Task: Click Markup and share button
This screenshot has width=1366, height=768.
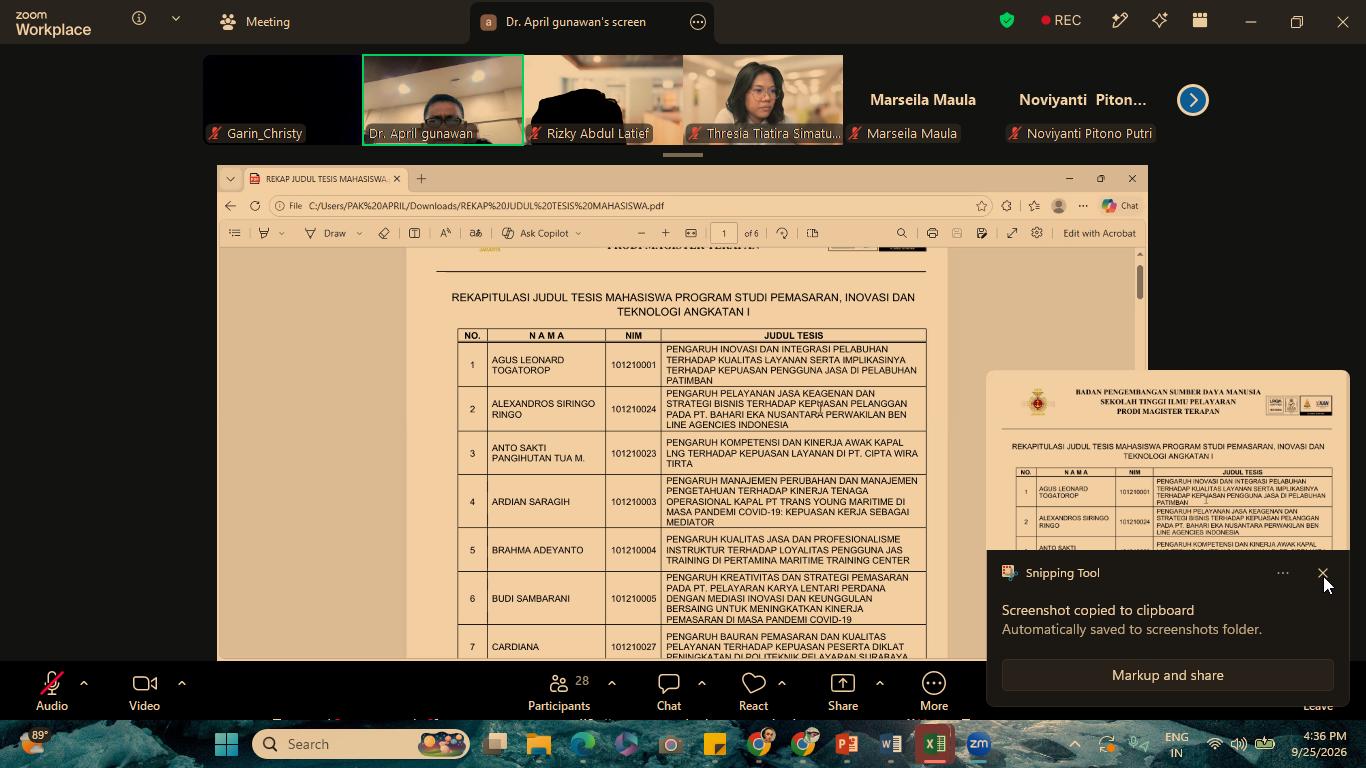Action: [x=1168, y=675]
